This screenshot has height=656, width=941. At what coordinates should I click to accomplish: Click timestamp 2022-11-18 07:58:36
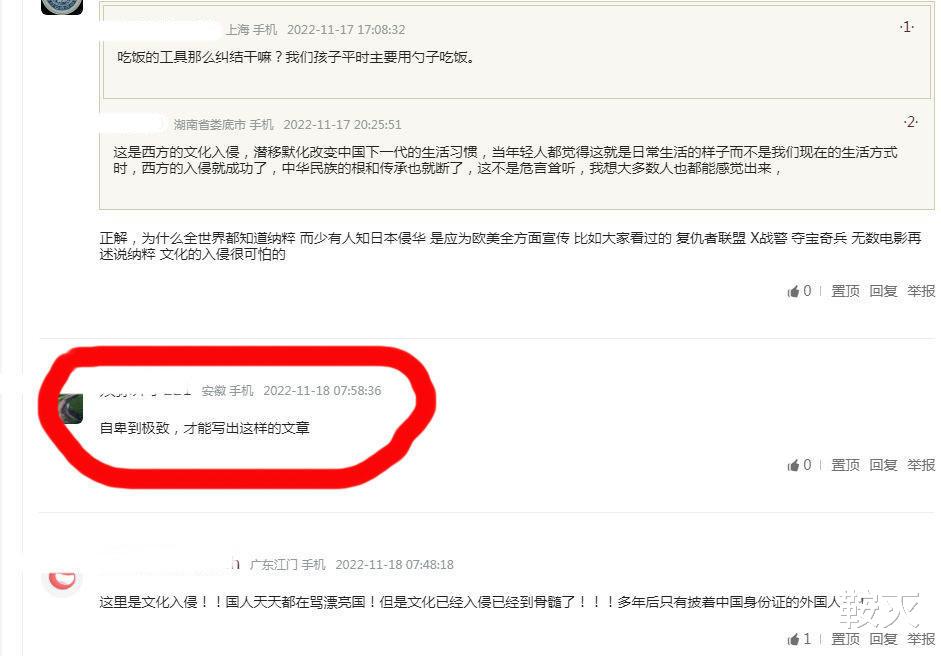pos(322,391)
